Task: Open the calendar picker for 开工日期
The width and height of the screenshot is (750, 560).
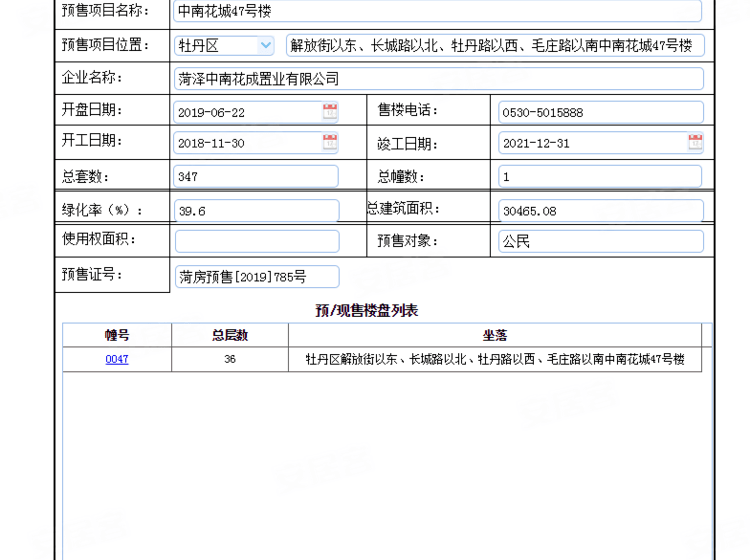Action: (330, 143)
